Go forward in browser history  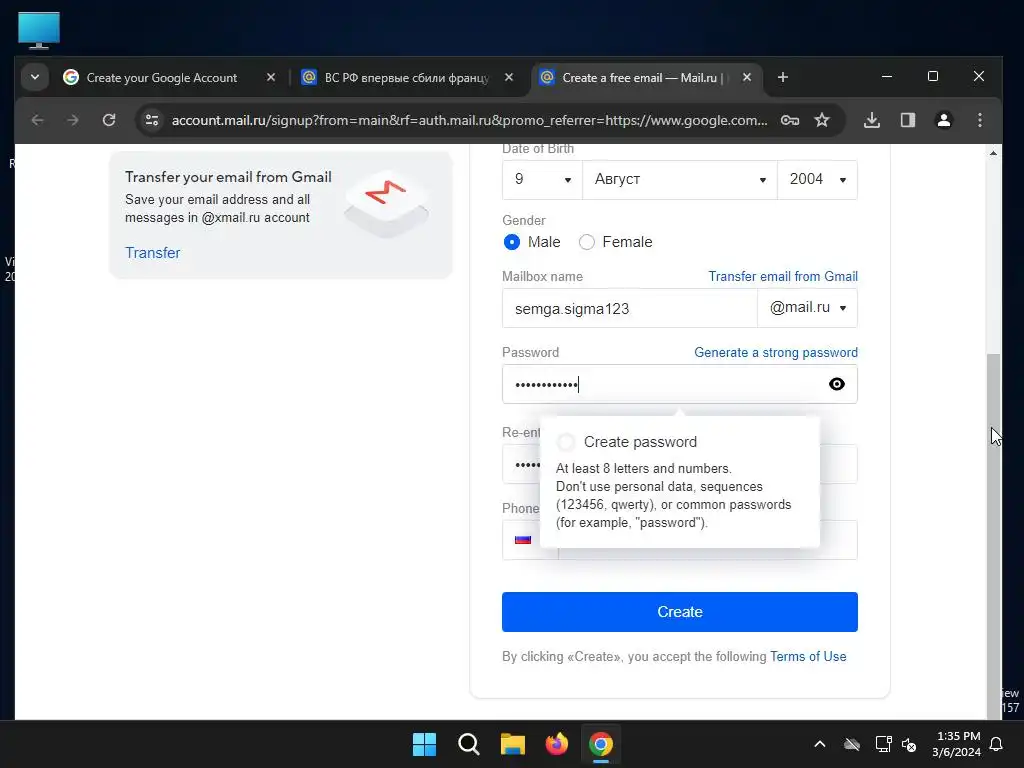(x=72, y=120)
